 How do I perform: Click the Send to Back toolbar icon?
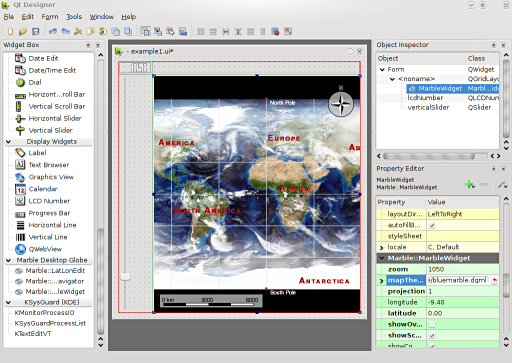pos(116,32)
